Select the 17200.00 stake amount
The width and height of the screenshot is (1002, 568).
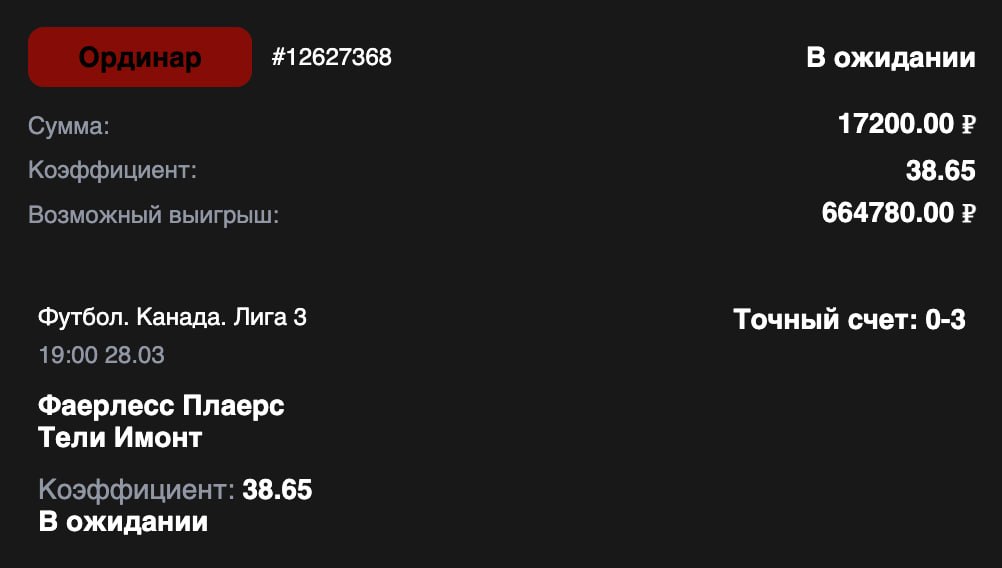pos(895,125)
